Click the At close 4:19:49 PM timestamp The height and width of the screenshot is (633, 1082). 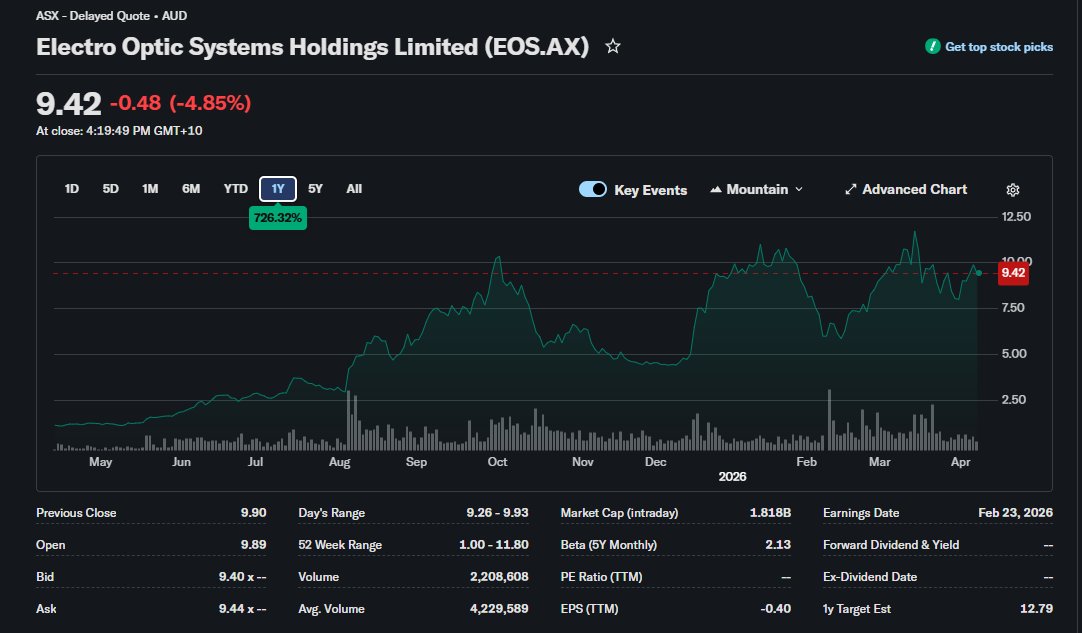click(119, 130)
